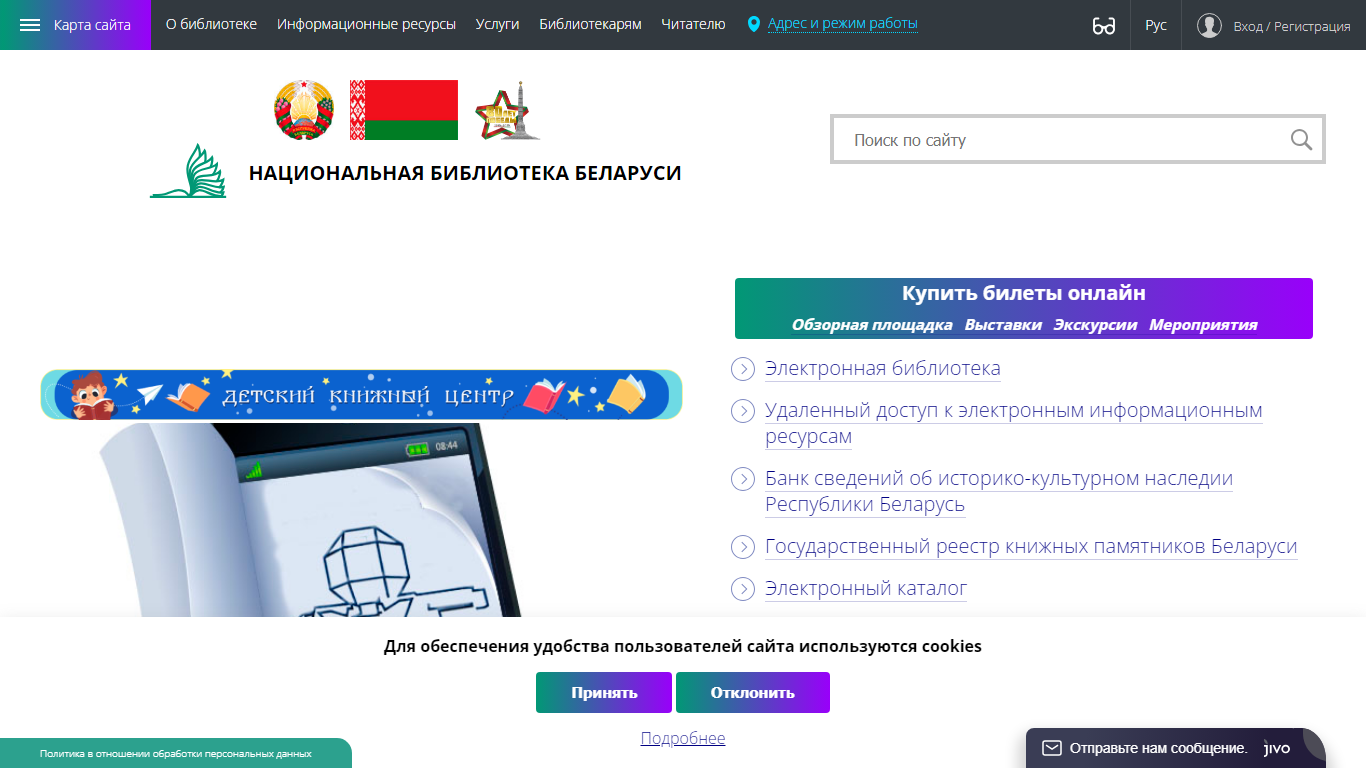Click the Карта сайта label
The width and height of the screenshot is (1366, 768).
click(x=92, y=25)
